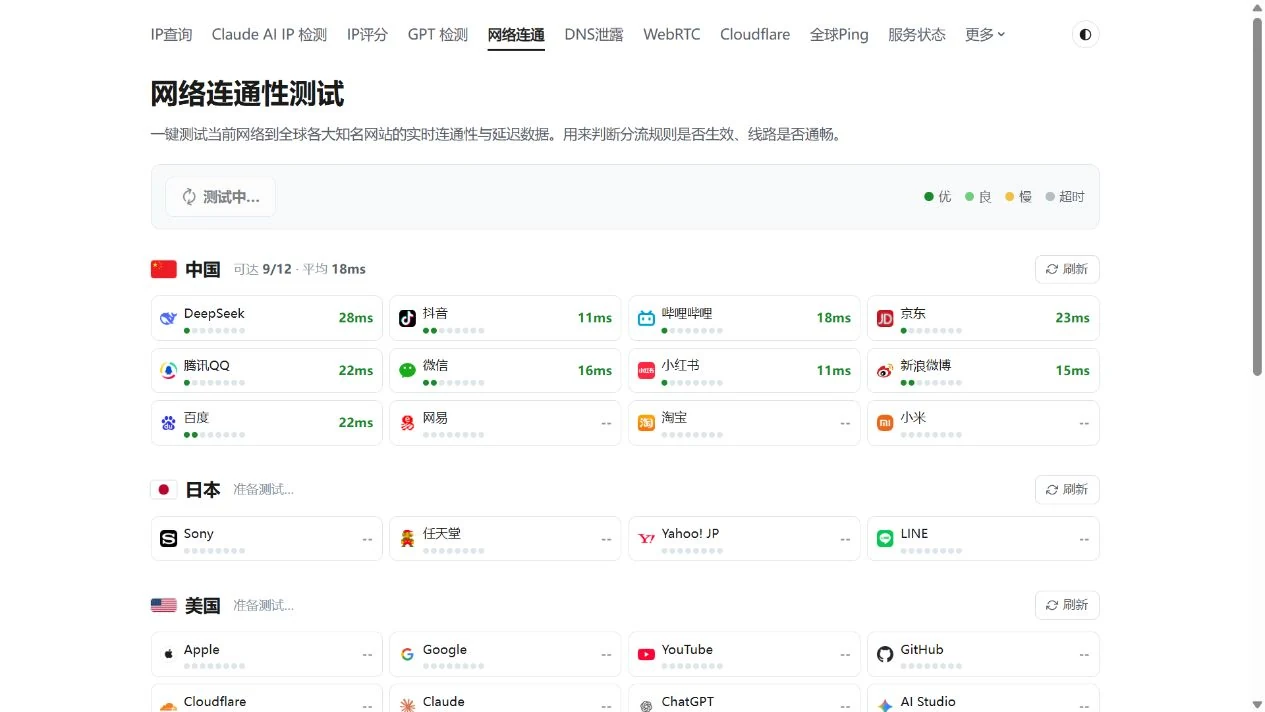Viewport: 1265px width, 712px height.
Task: Open the DNS泄露 tab
Action: 594,34
